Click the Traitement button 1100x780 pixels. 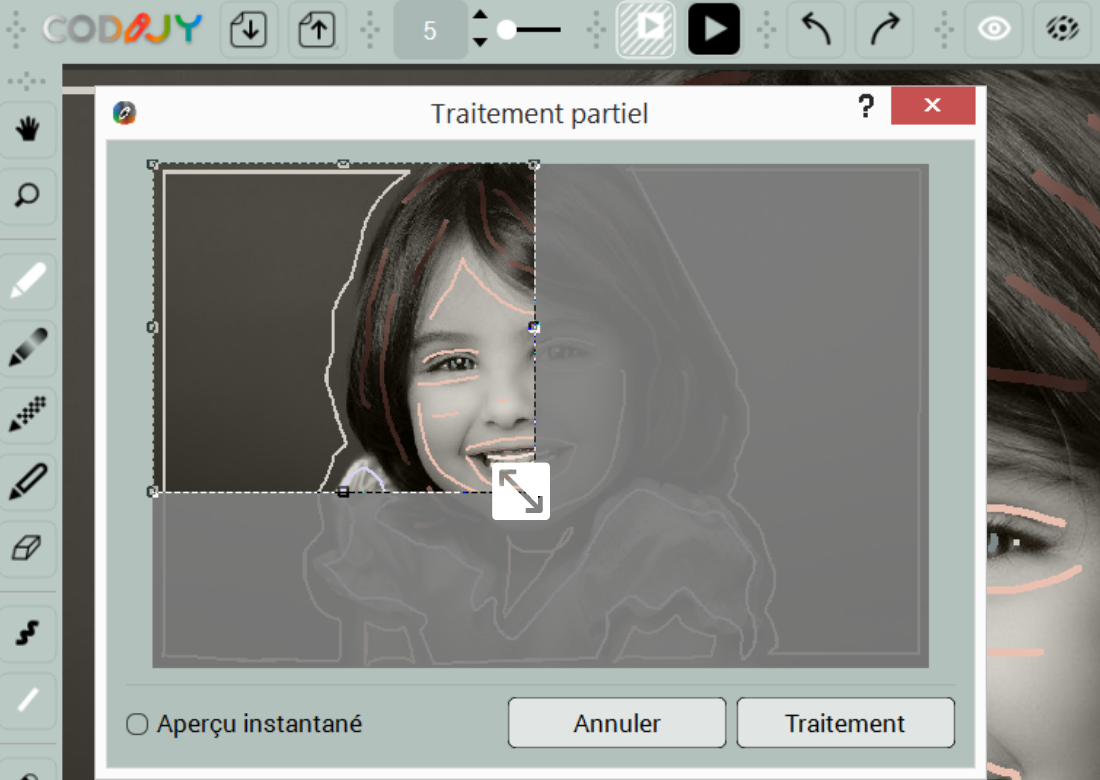[845, 723]
